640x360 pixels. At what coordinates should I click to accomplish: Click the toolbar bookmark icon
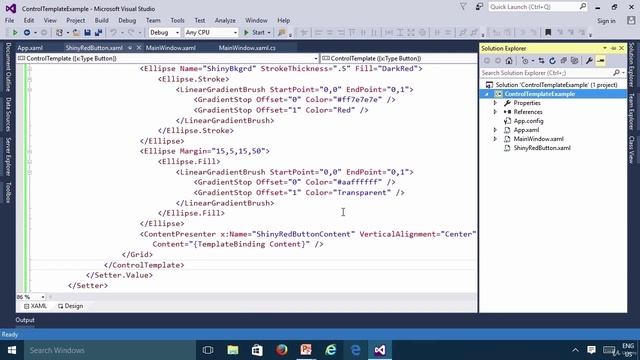click(x=548, y=32)
